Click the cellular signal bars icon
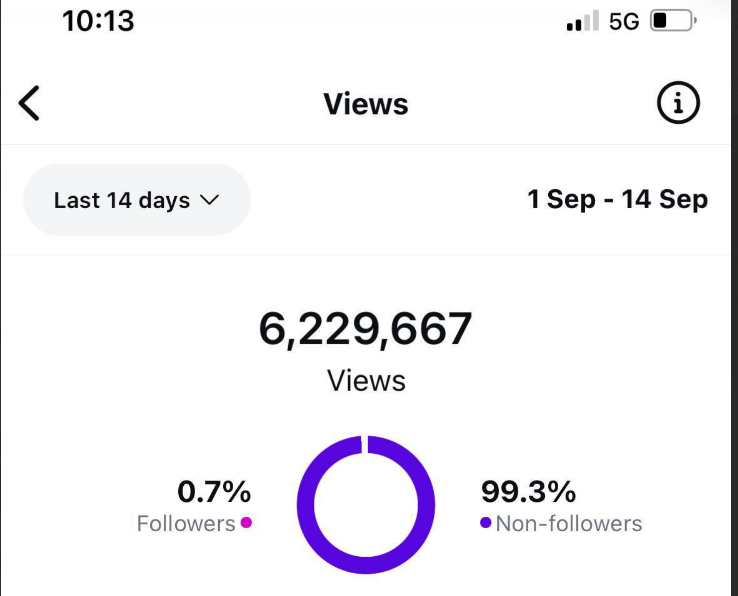Viewport: 738px width, 596px height. point(582,21)
